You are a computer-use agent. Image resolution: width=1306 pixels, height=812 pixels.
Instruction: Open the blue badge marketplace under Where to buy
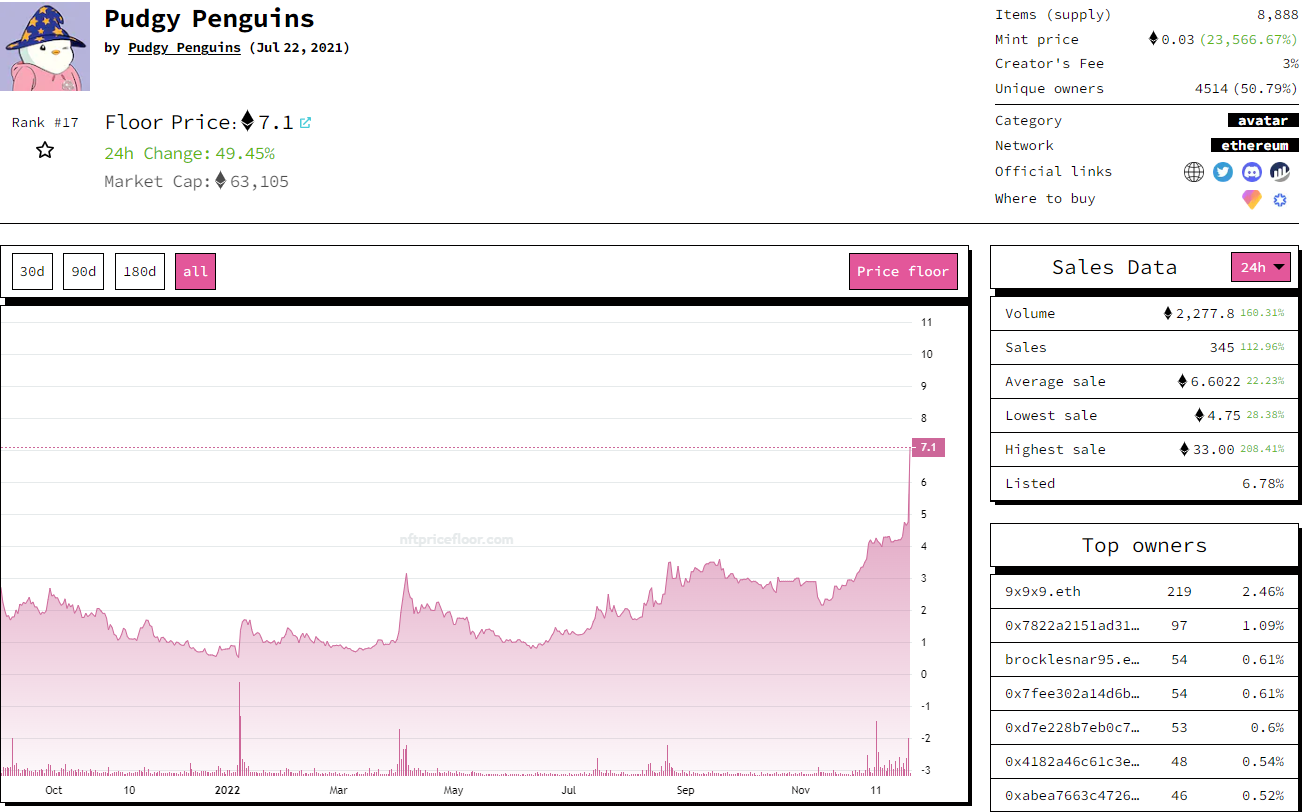[1280, 199]
